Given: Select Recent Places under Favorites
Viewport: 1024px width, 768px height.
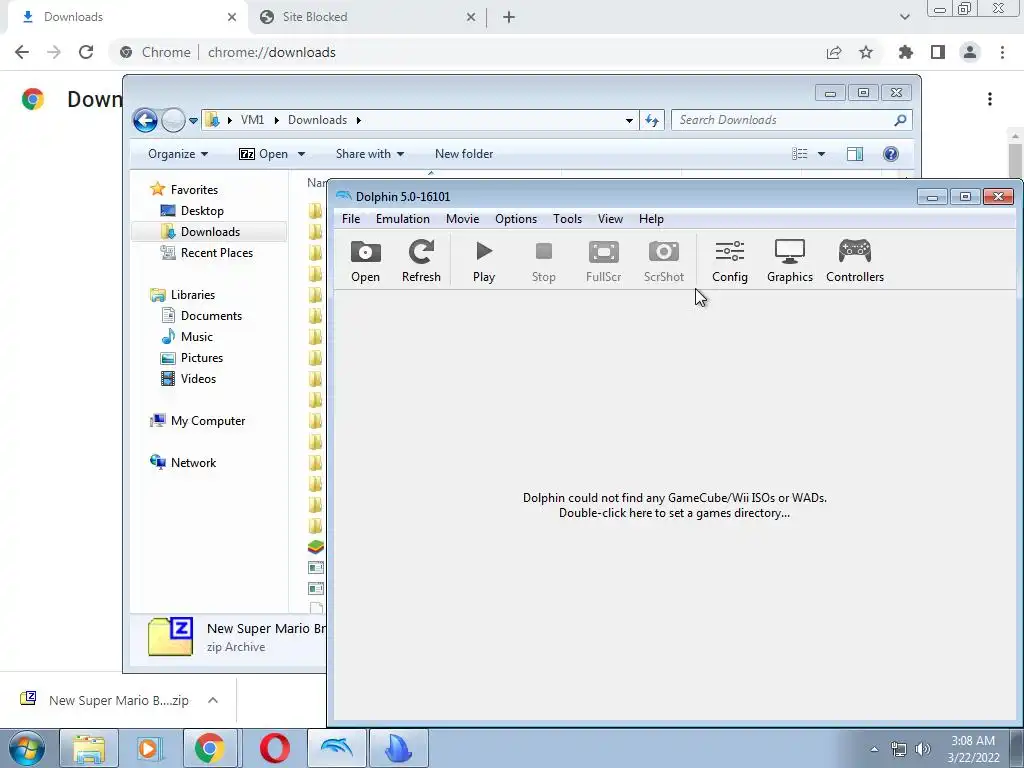Looking at the screenshot, I should point(217,253).
